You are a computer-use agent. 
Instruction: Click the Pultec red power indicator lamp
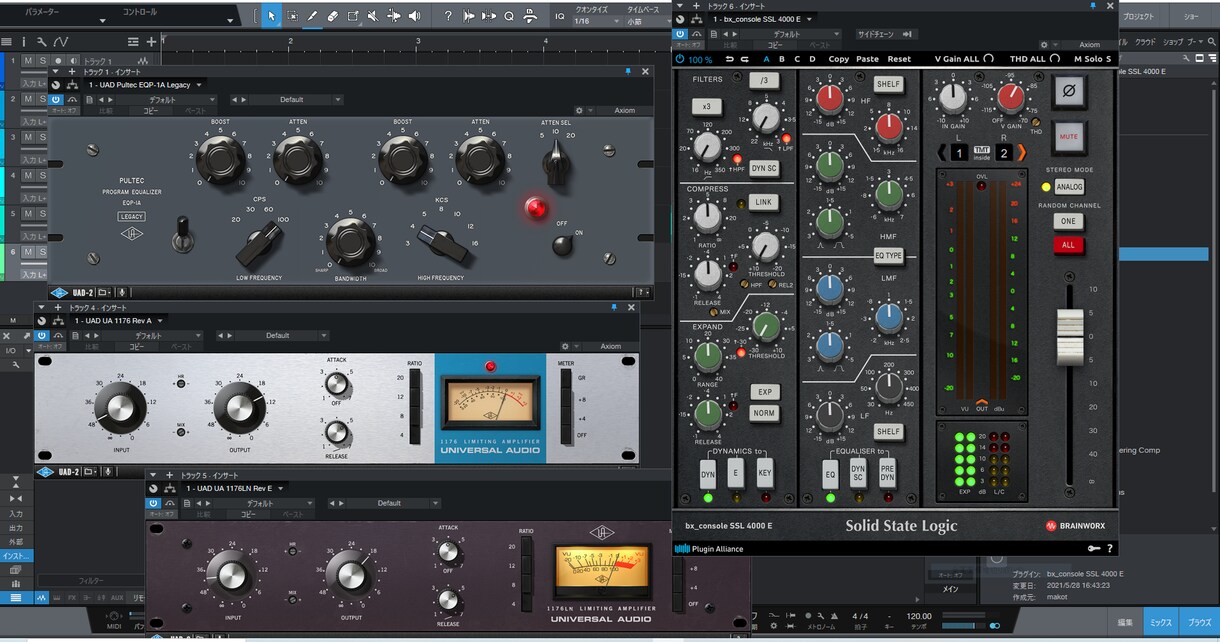537,208
